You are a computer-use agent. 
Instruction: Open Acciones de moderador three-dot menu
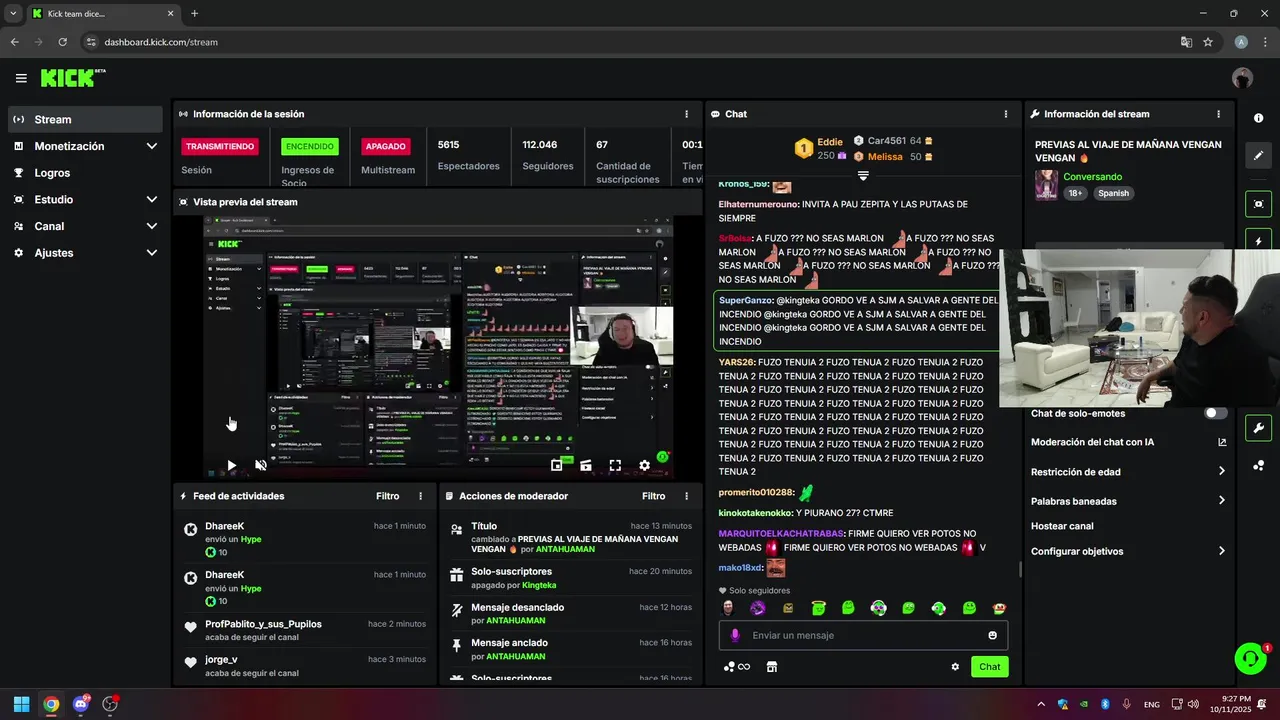686,496
